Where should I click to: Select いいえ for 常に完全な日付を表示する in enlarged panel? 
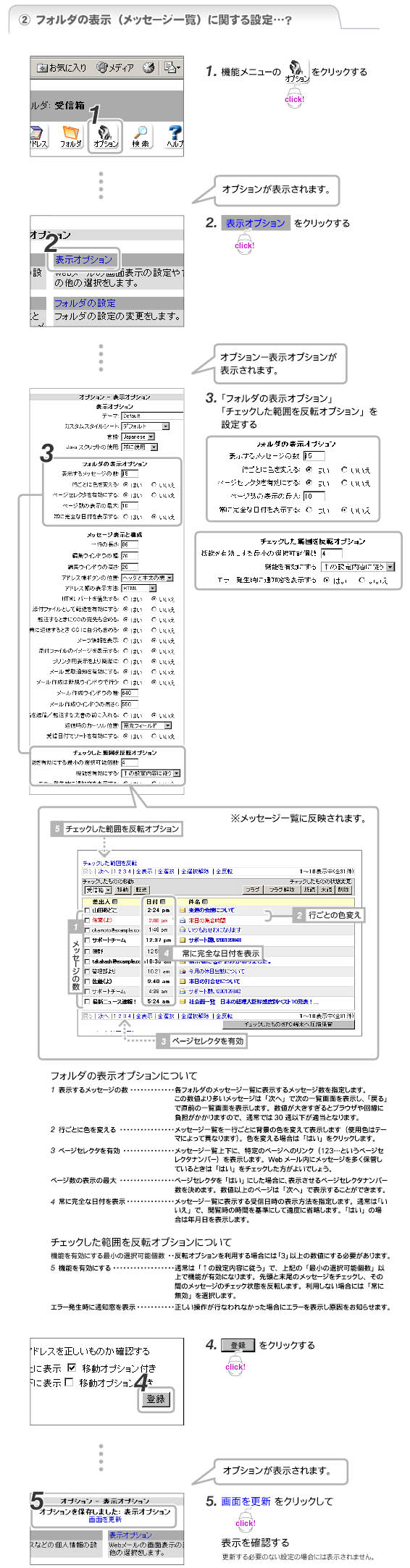pos(344,510)
